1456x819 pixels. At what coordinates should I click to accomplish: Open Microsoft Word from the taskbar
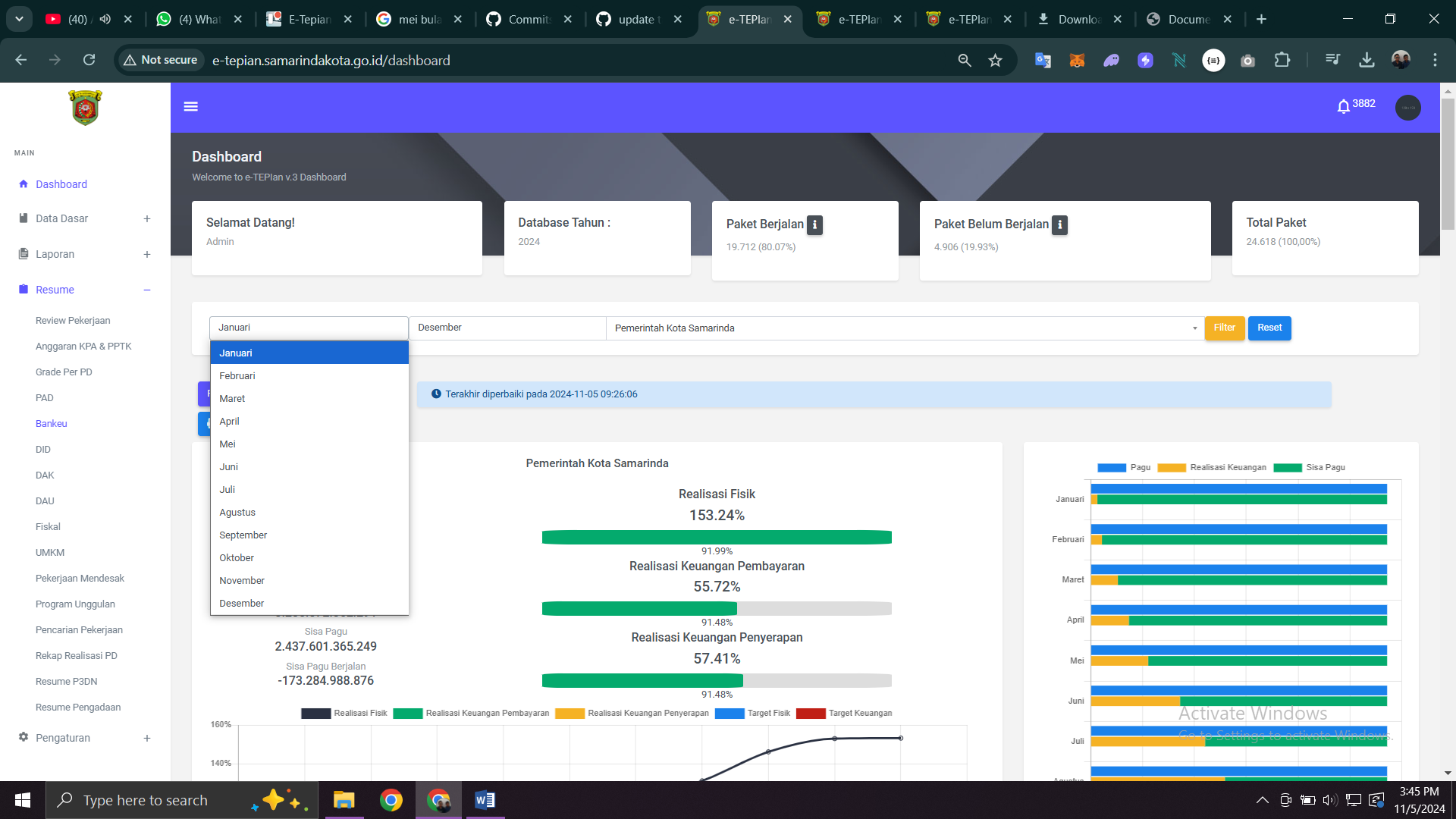tap(485, 800)
